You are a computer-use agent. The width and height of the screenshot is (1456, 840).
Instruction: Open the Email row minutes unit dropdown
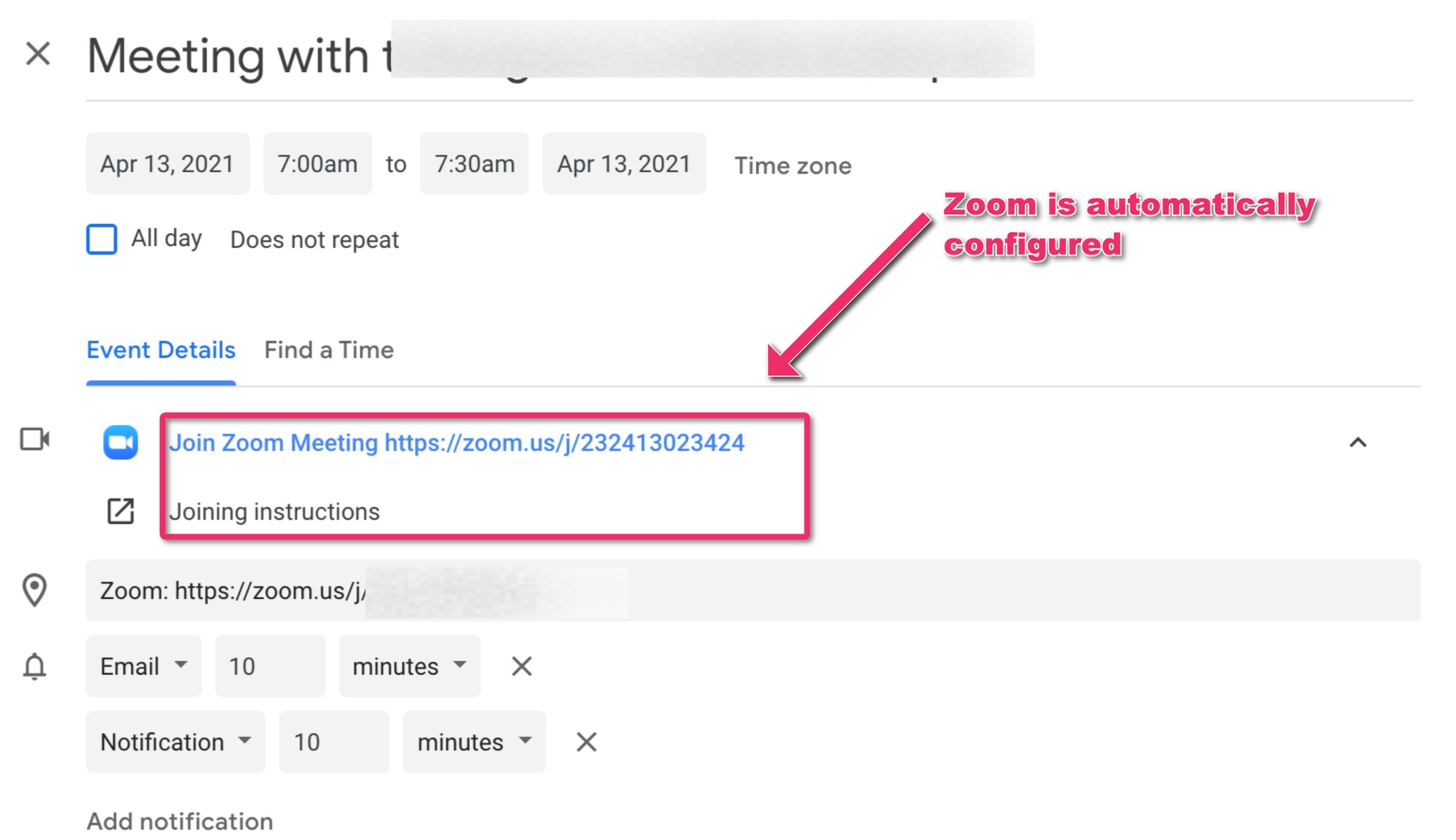410,666
